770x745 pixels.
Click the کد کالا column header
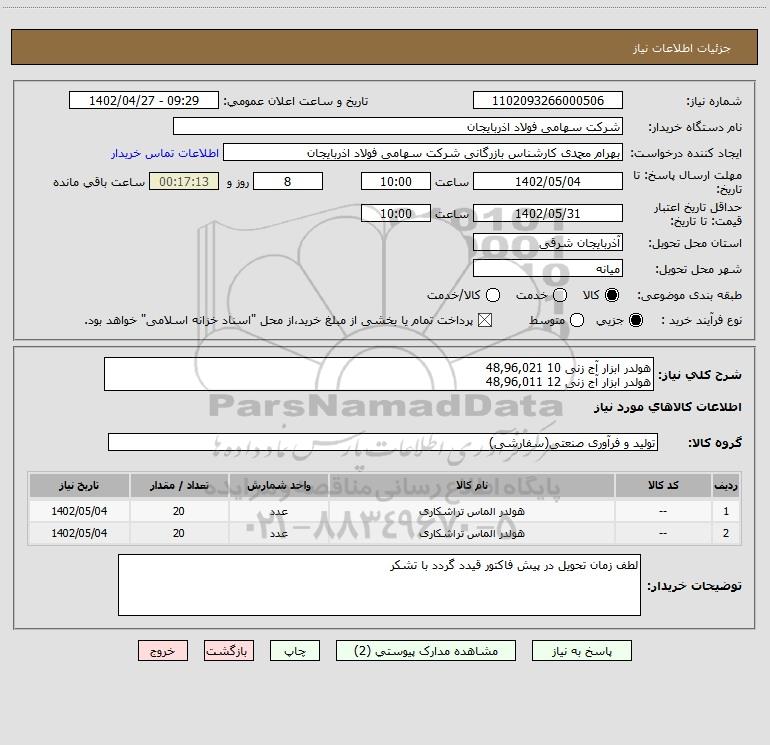tap(663, 485)
